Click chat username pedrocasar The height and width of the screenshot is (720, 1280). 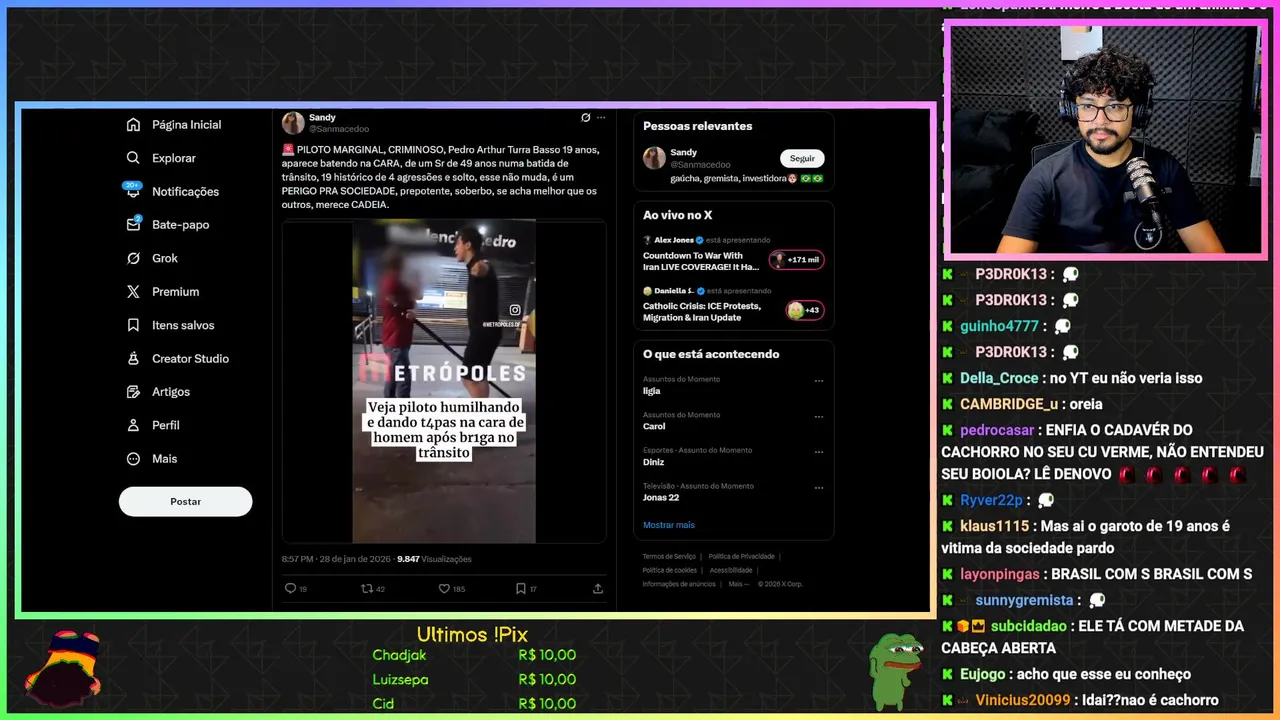click(x=997, y=430)
